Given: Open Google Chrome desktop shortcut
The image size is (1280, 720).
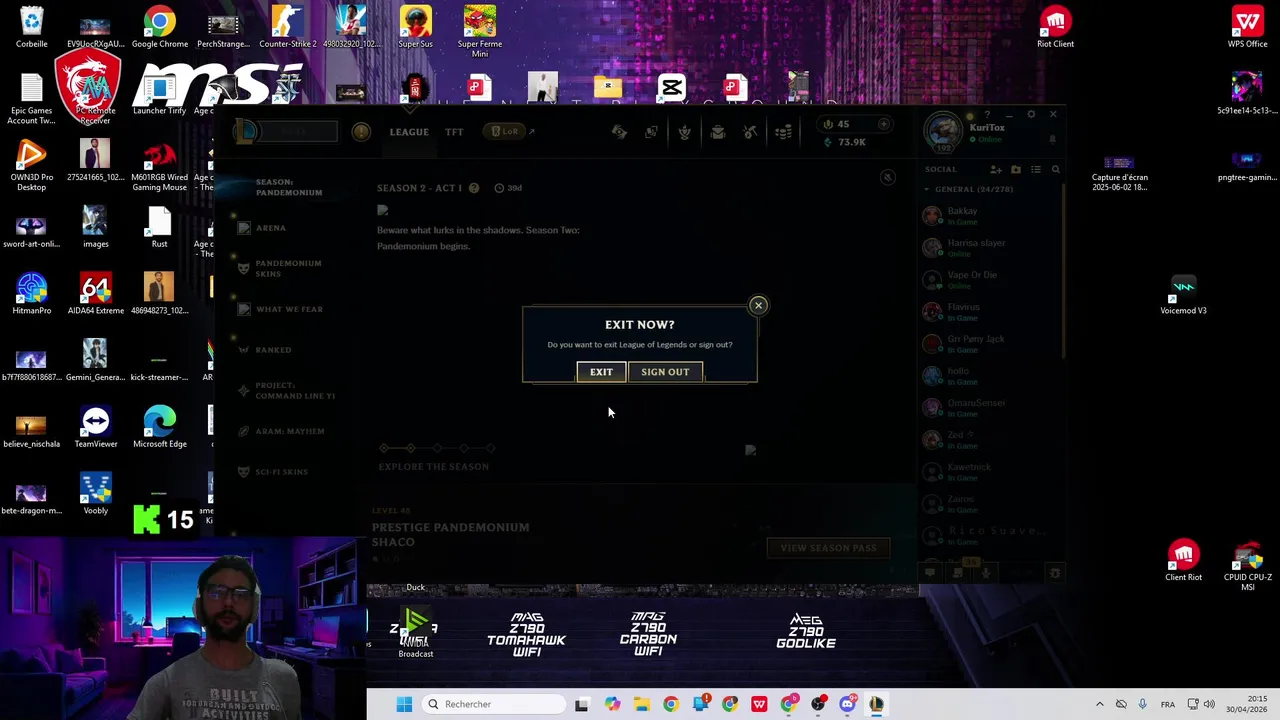Looking at the screenshot, I should pos(159,28).
